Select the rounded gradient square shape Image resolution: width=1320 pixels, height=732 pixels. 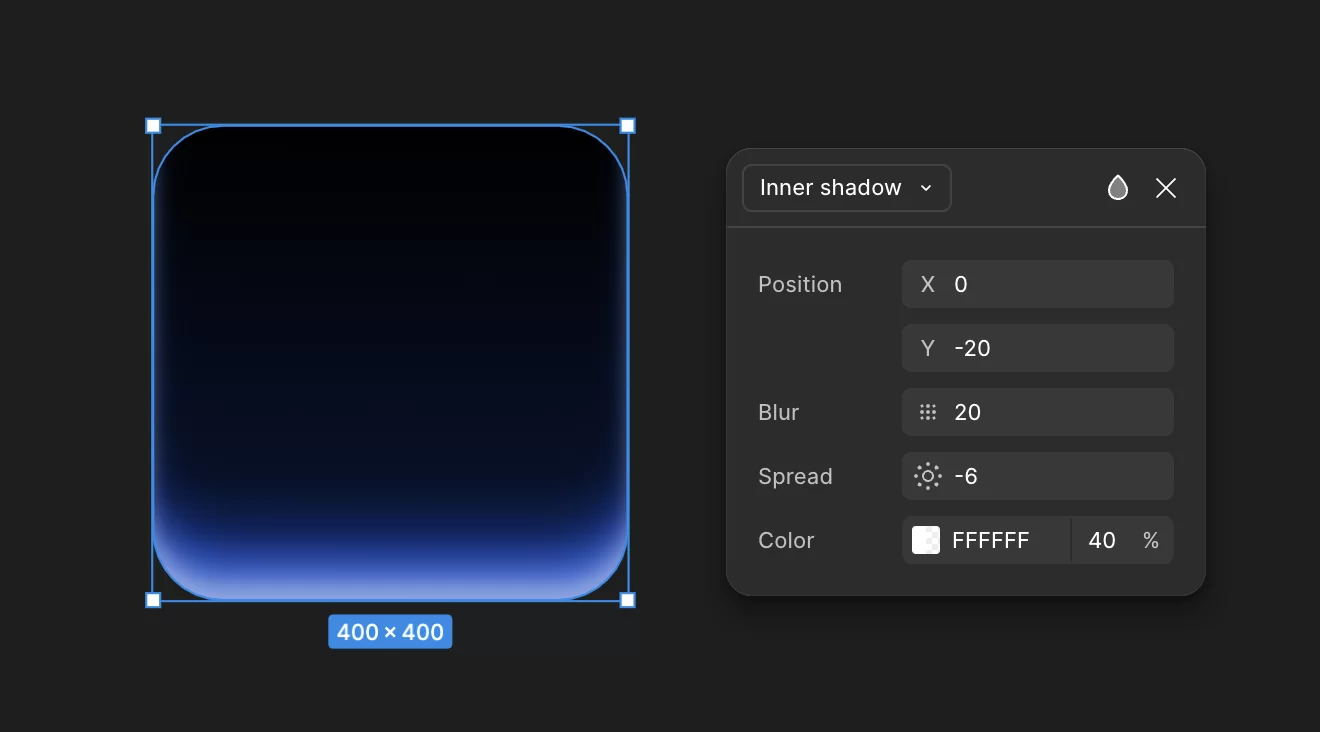[x=390, y=360]
